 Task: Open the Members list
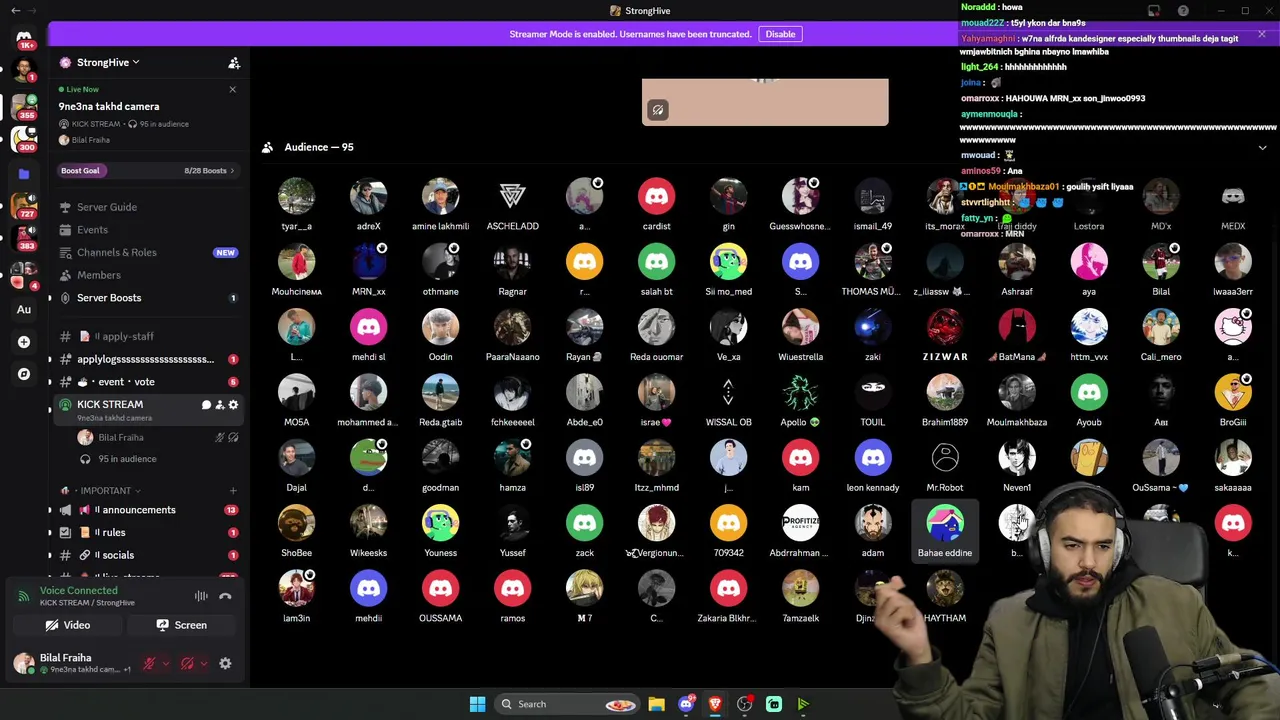tap(99, 275)
